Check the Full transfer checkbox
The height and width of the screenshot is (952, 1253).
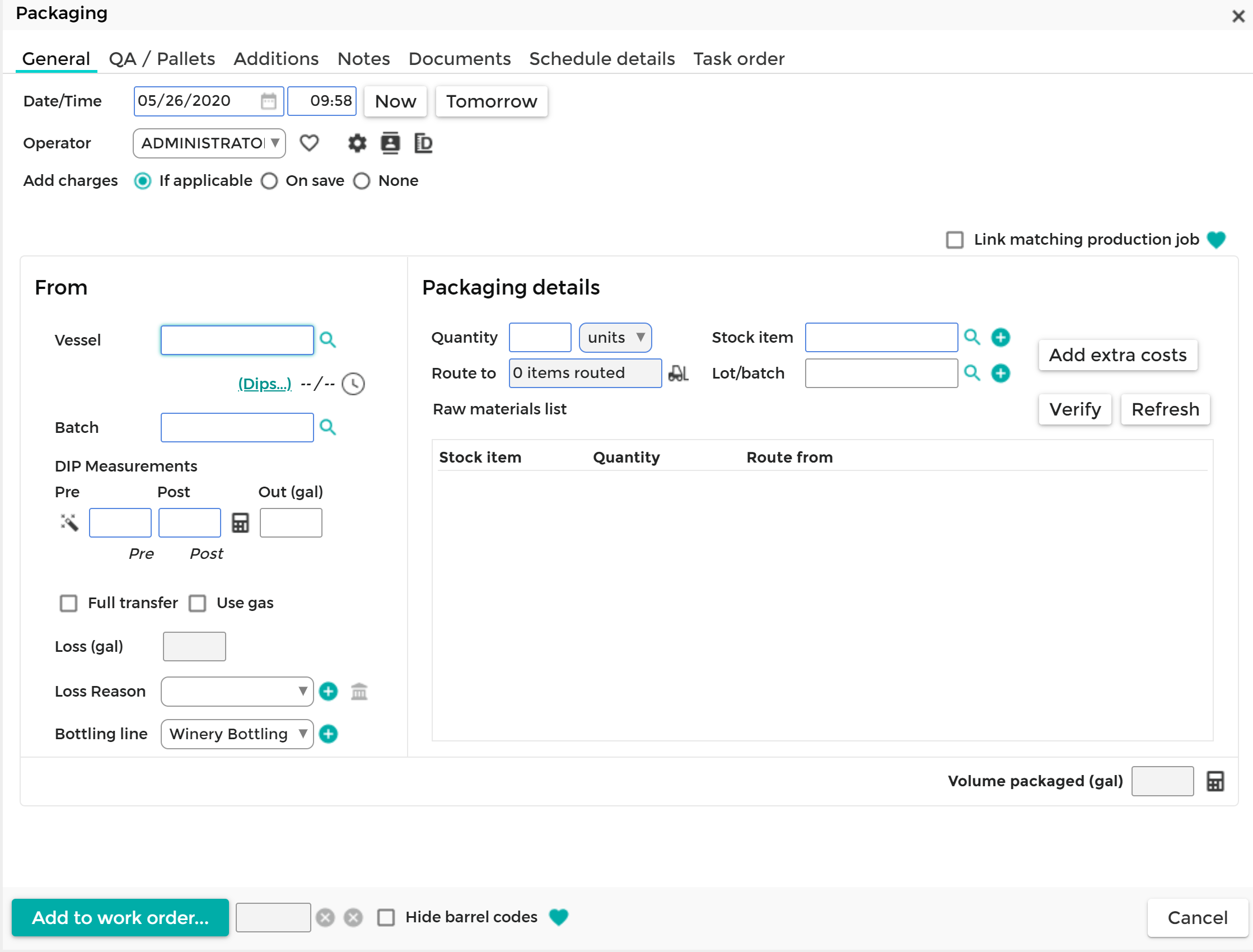point(68,604)
